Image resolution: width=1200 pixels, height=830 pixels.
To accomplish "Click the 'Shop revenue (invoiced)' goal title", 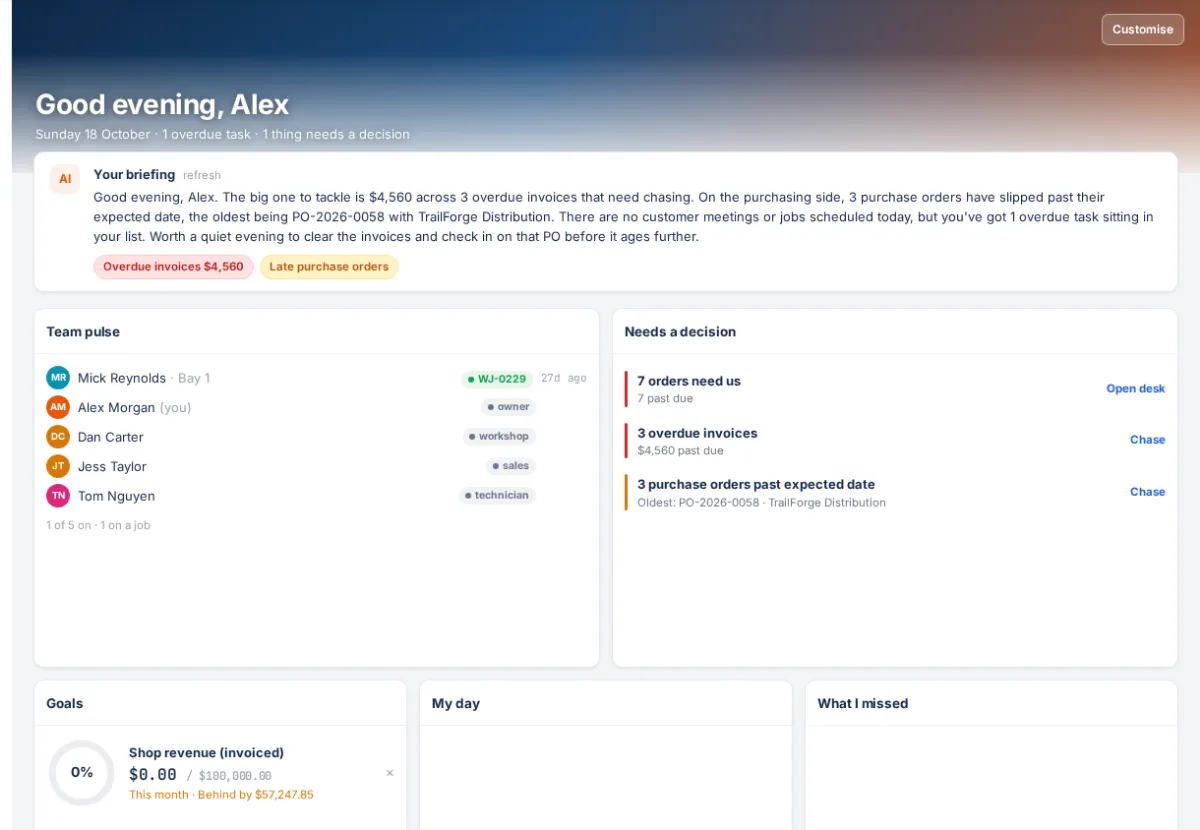I will 206,753.
